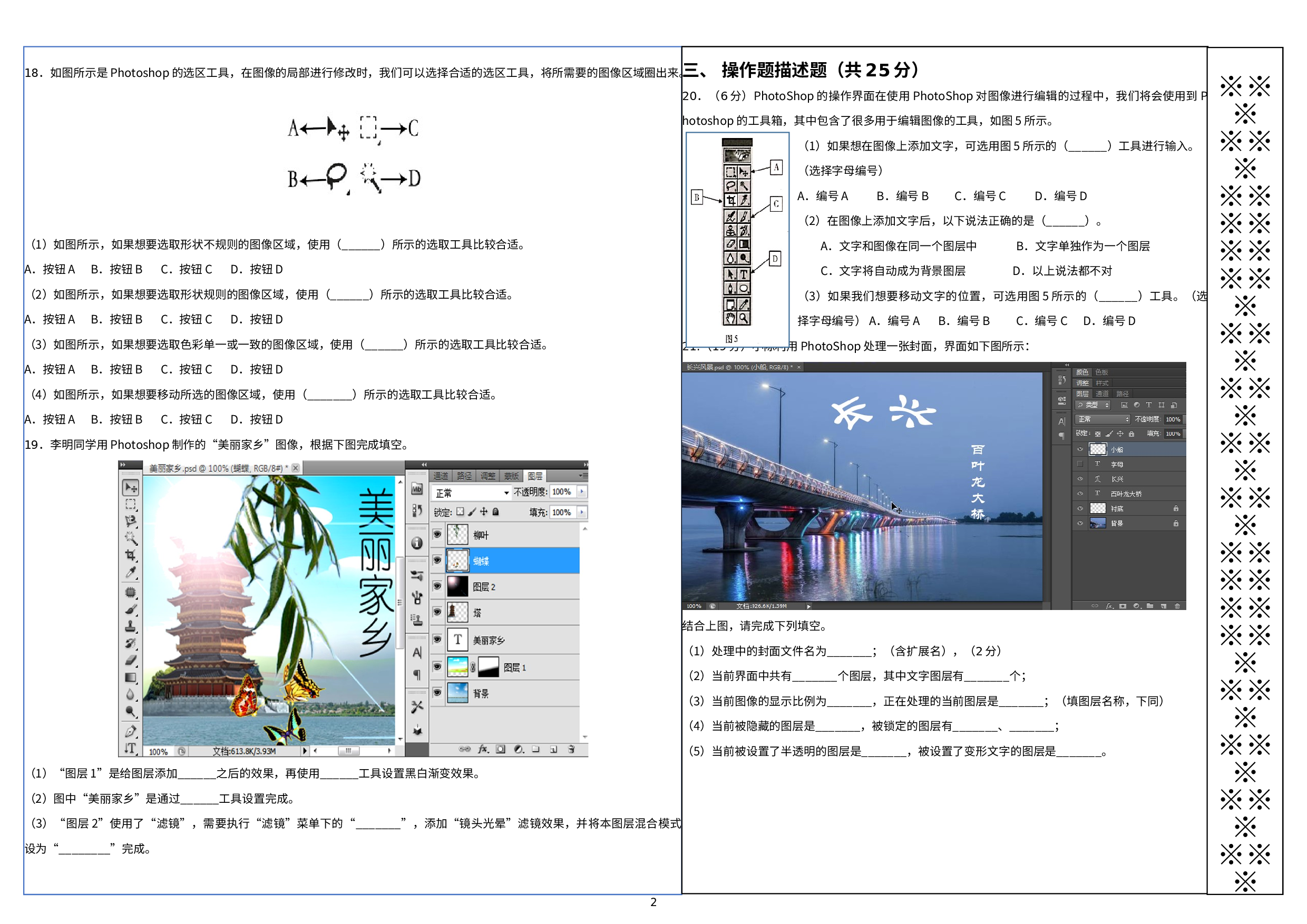Click the Create new layer button
Image resolution: width=1307 pixels, height=924 pixels.
click(x=554, y=748)
